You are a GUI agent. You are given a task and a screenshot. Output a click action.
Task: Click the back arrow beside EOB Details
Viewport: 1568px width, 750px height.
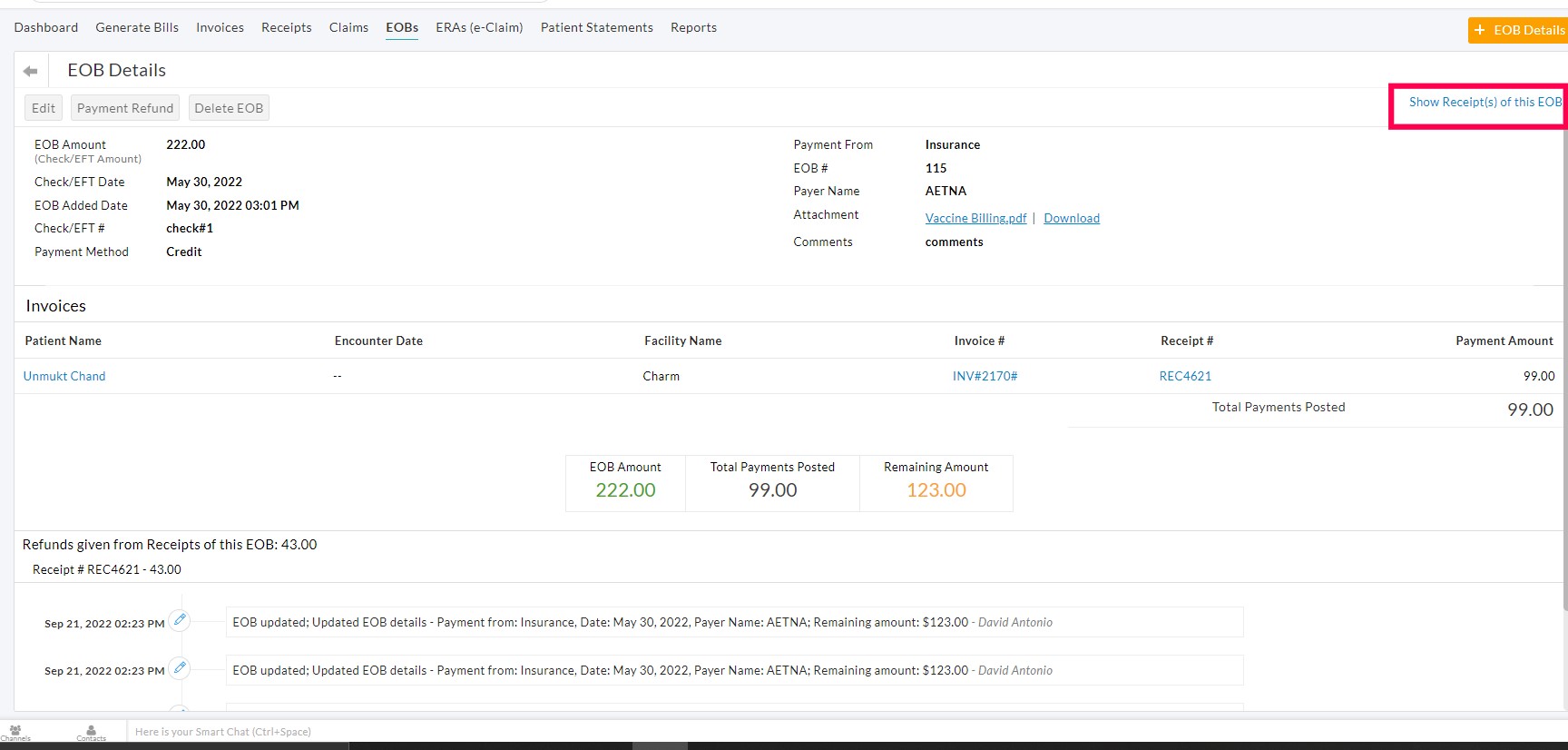pos(31,71)
